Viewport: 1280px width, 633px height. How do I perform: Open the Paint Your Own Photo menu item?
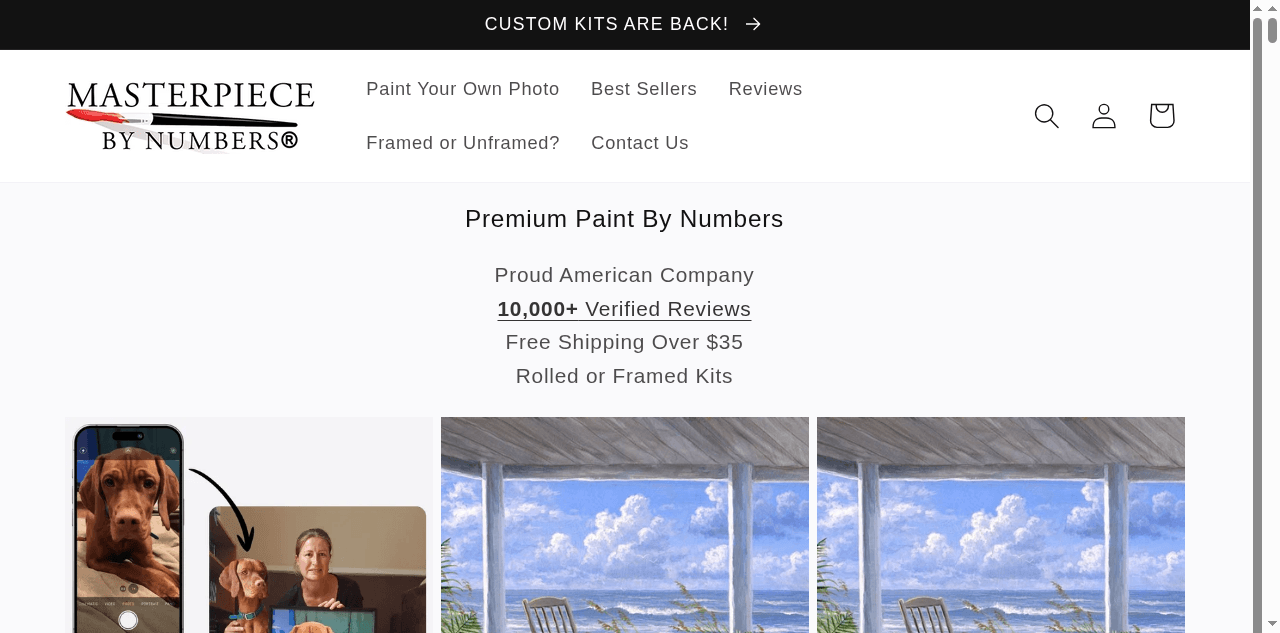(x=463, y=89)
